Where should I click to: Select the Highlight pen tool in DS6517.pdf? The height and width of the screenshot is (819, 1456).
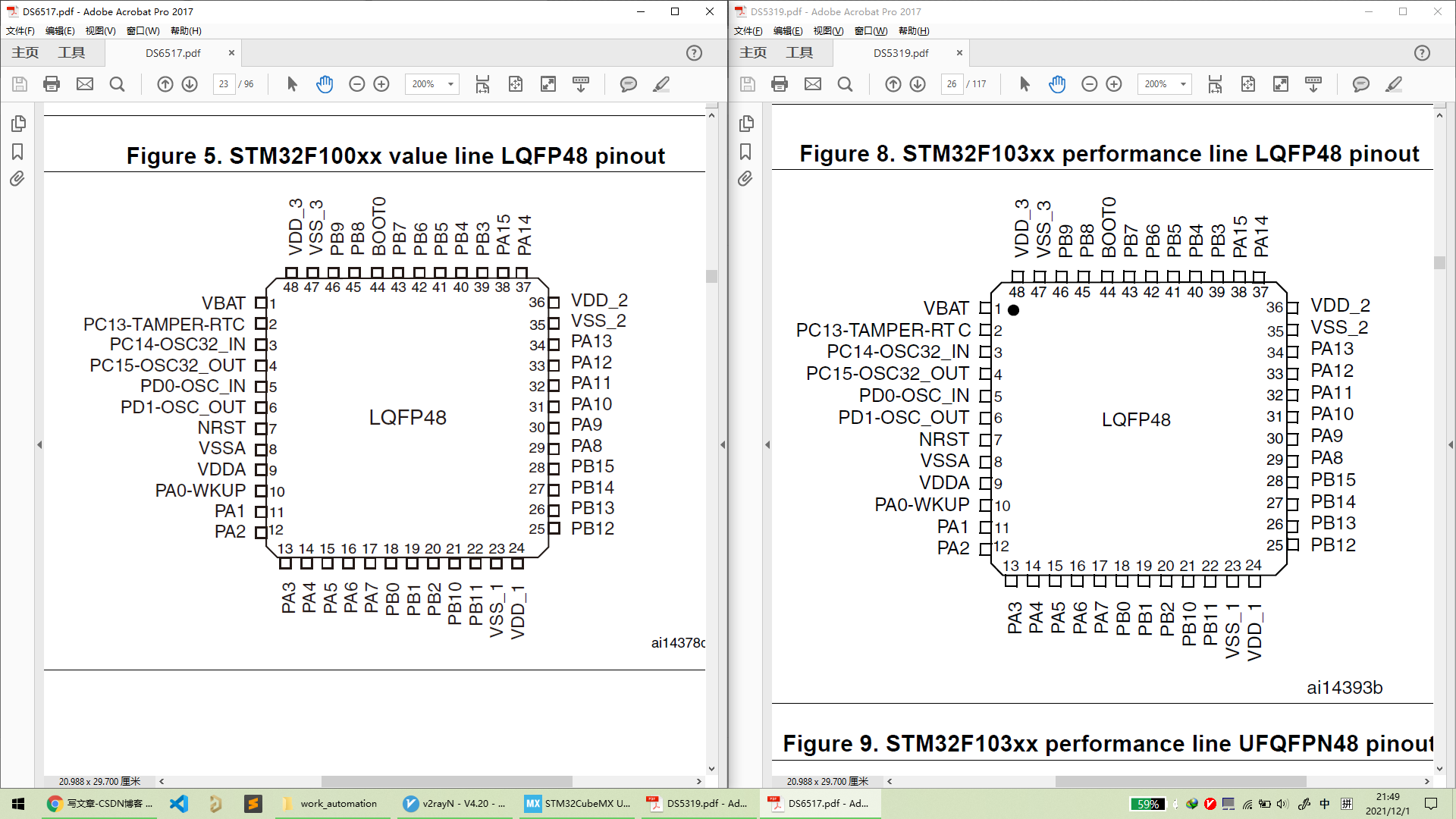[x=661, y=84]
